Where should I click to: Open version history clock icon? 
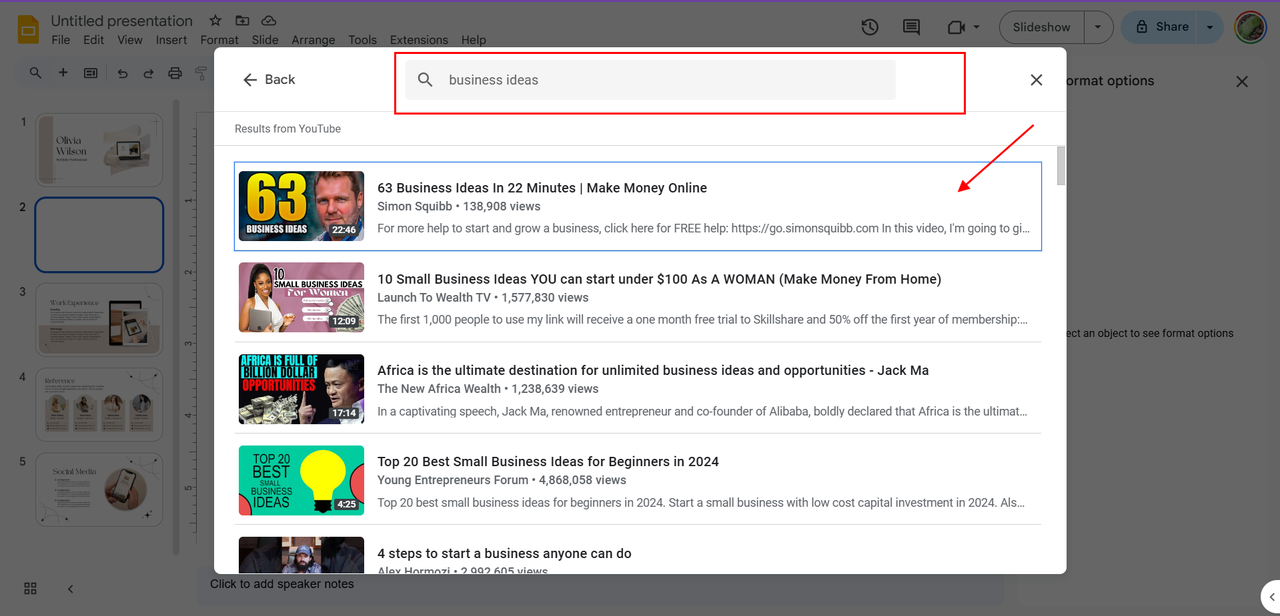[x=870, y=27]
